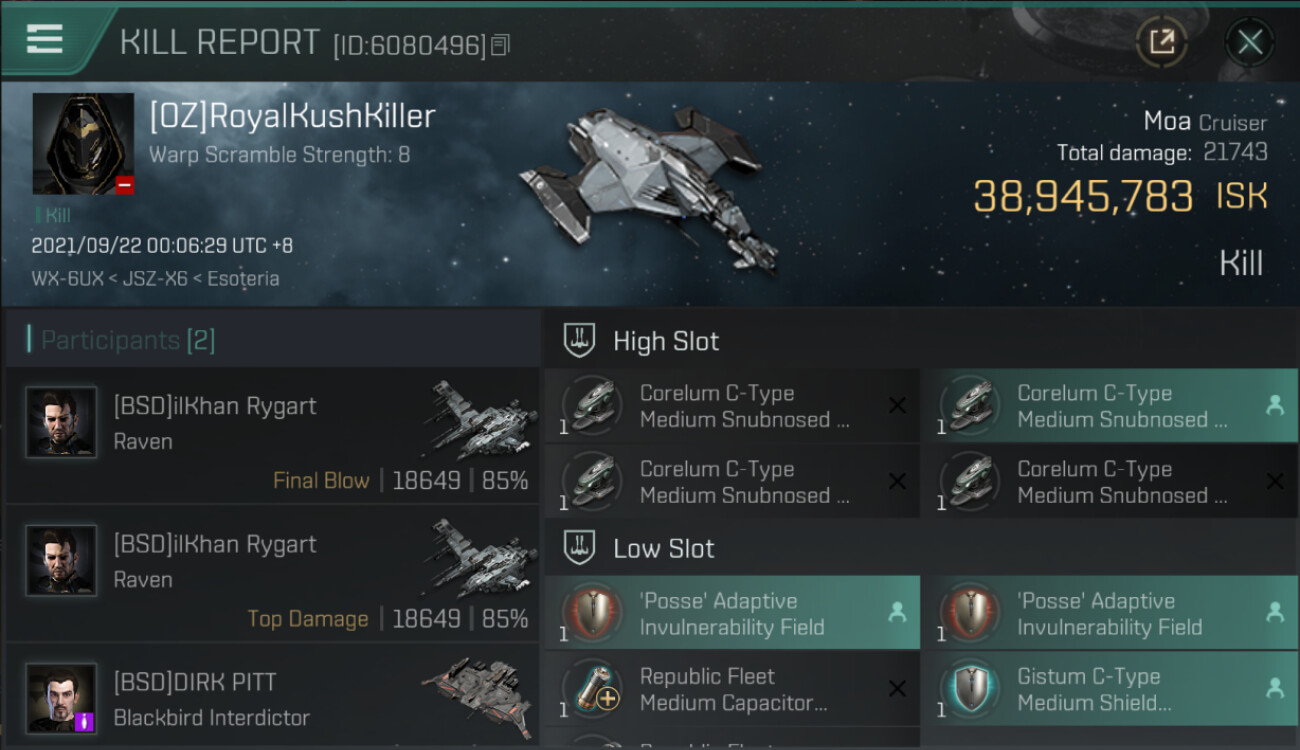Close the kill report window

[1249, 42]
